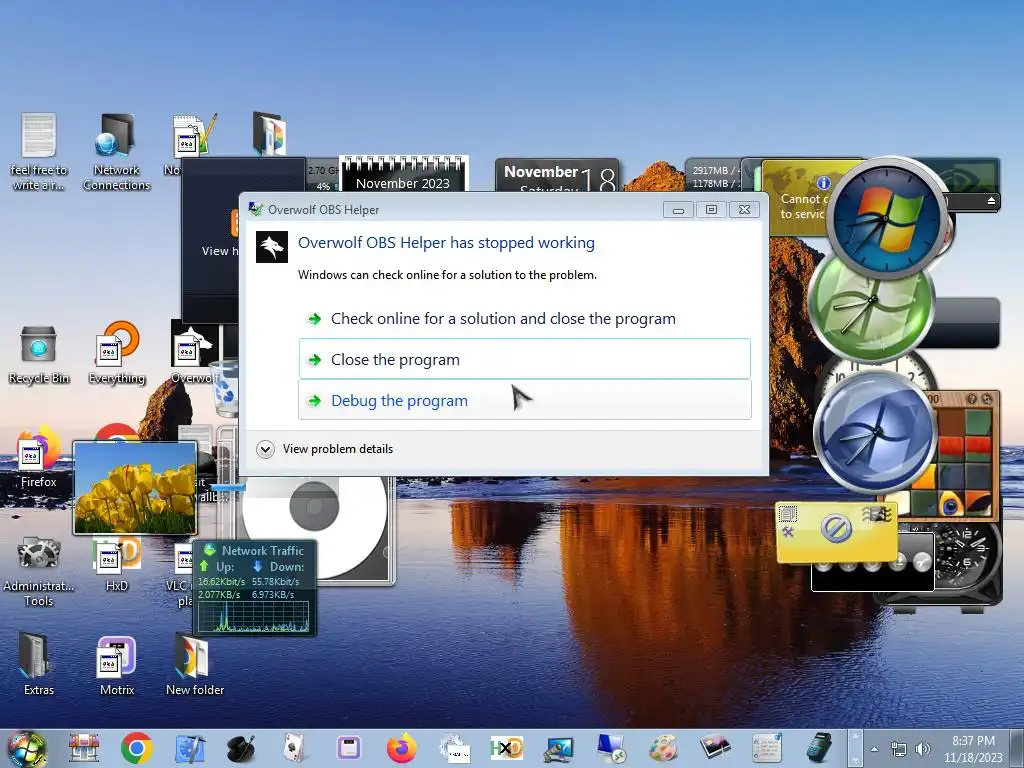The height and width of the screenshot is (768, 1024).
Task: Open the 'feel free to write a r...' text file
Action: tap(39, 153)
